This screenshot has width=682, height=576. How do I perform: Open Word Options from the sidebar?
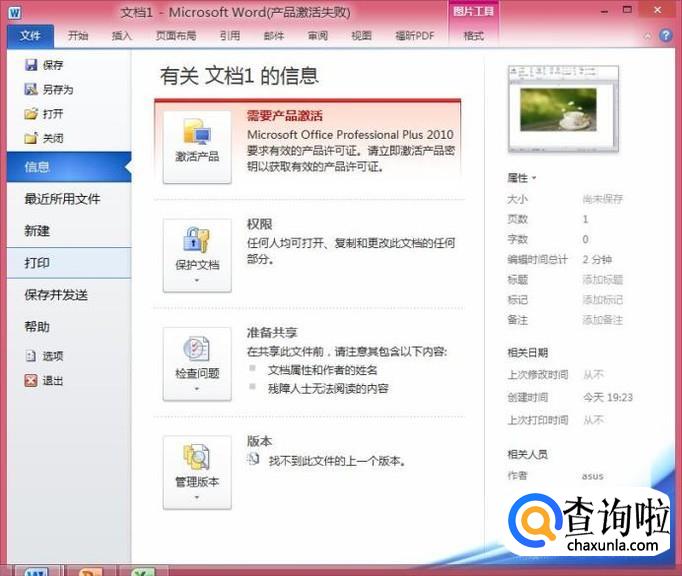(30, 356)
